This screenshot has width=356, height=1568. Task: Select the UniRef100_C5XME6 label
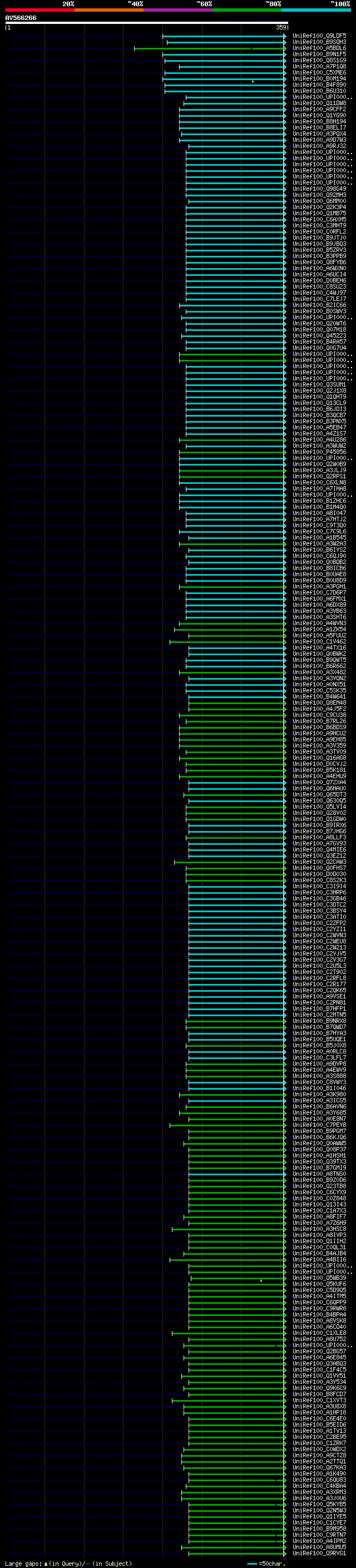[x=319, y=72]
